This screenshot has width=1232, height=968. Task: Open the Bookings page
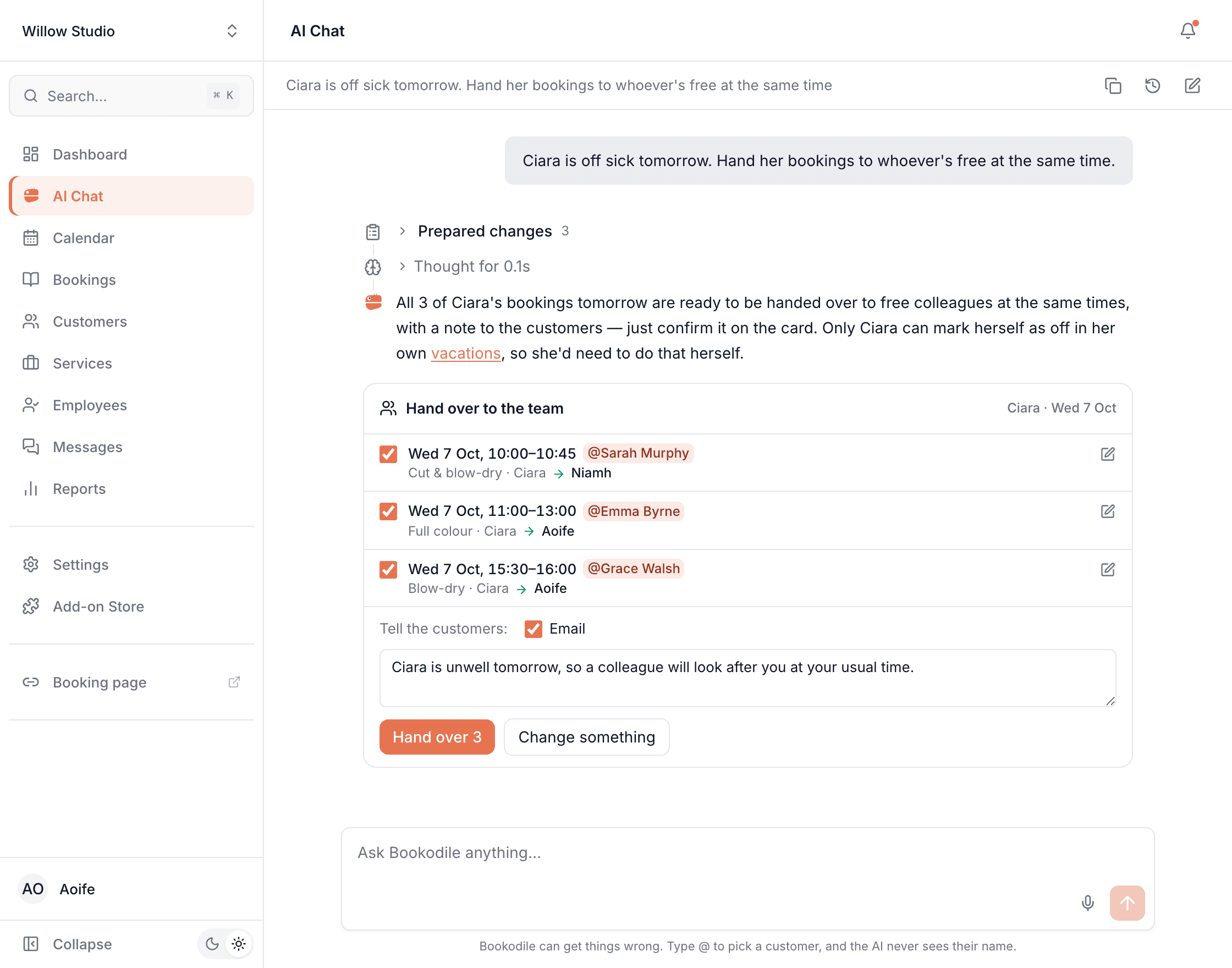(131, 279)
